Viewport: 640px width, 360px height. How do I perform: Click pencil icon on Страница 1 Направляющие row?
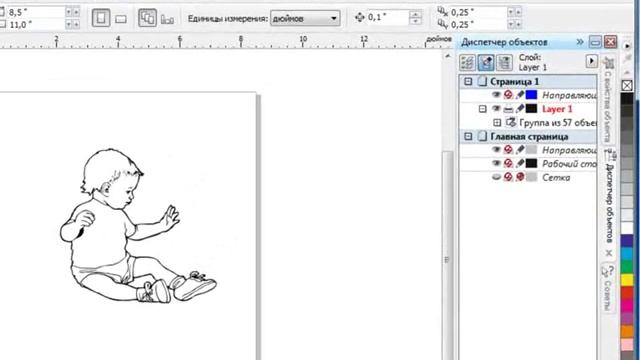(x=520, y=95)
